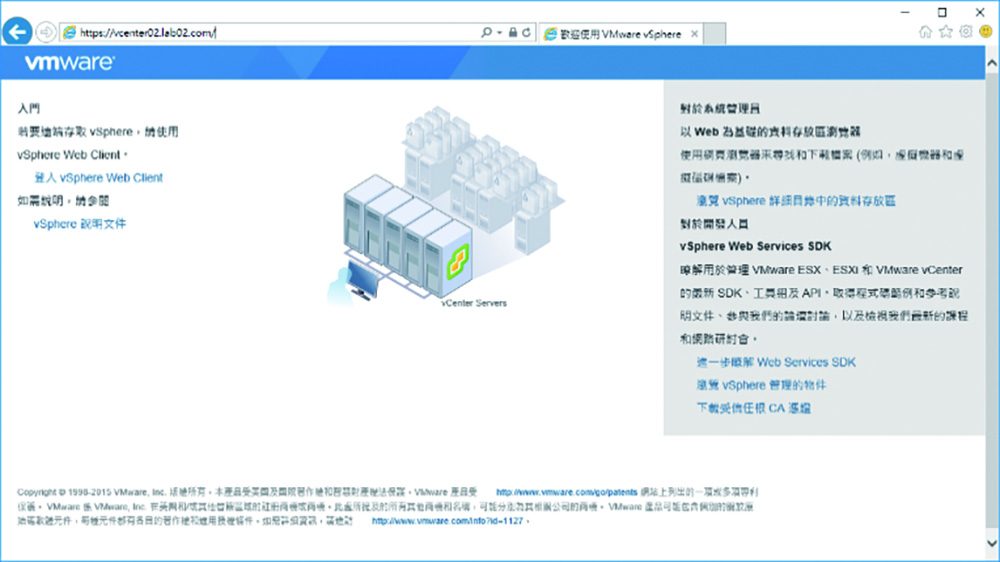Click the security lock icon in address bar
This screenshot has width=1000, height=562.
pyautogui.click(x=513, y=32)
